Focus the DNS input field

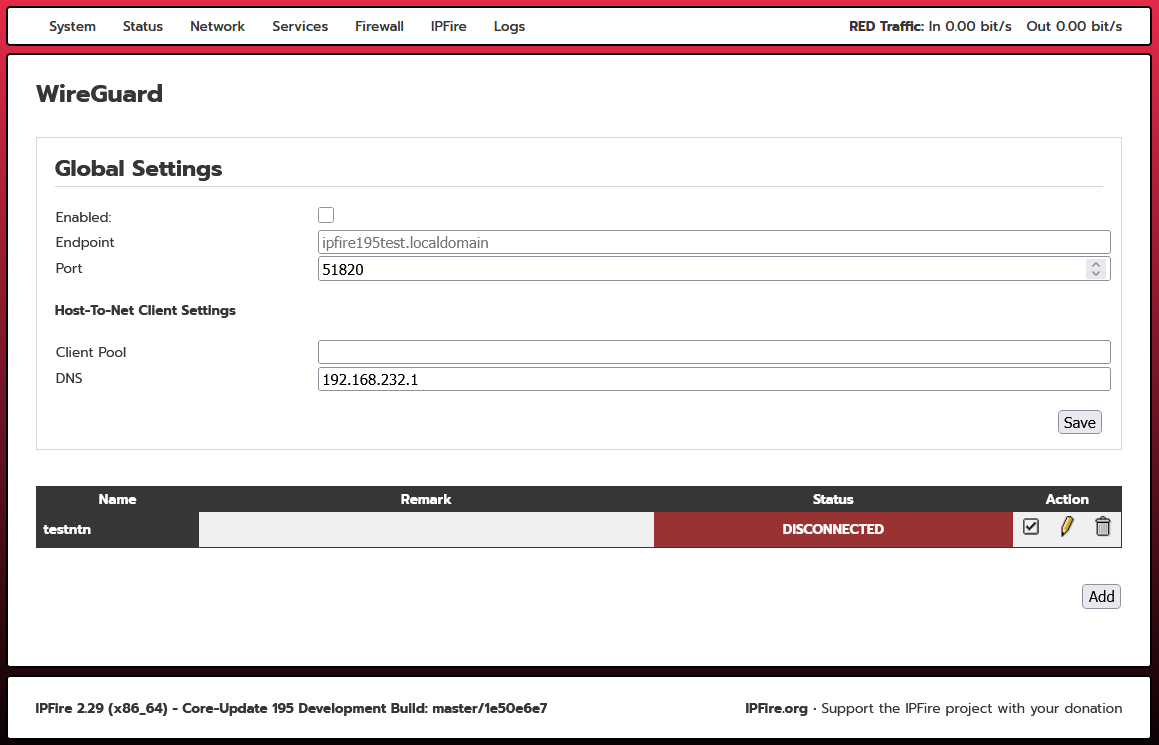click(x=714, y=379)
